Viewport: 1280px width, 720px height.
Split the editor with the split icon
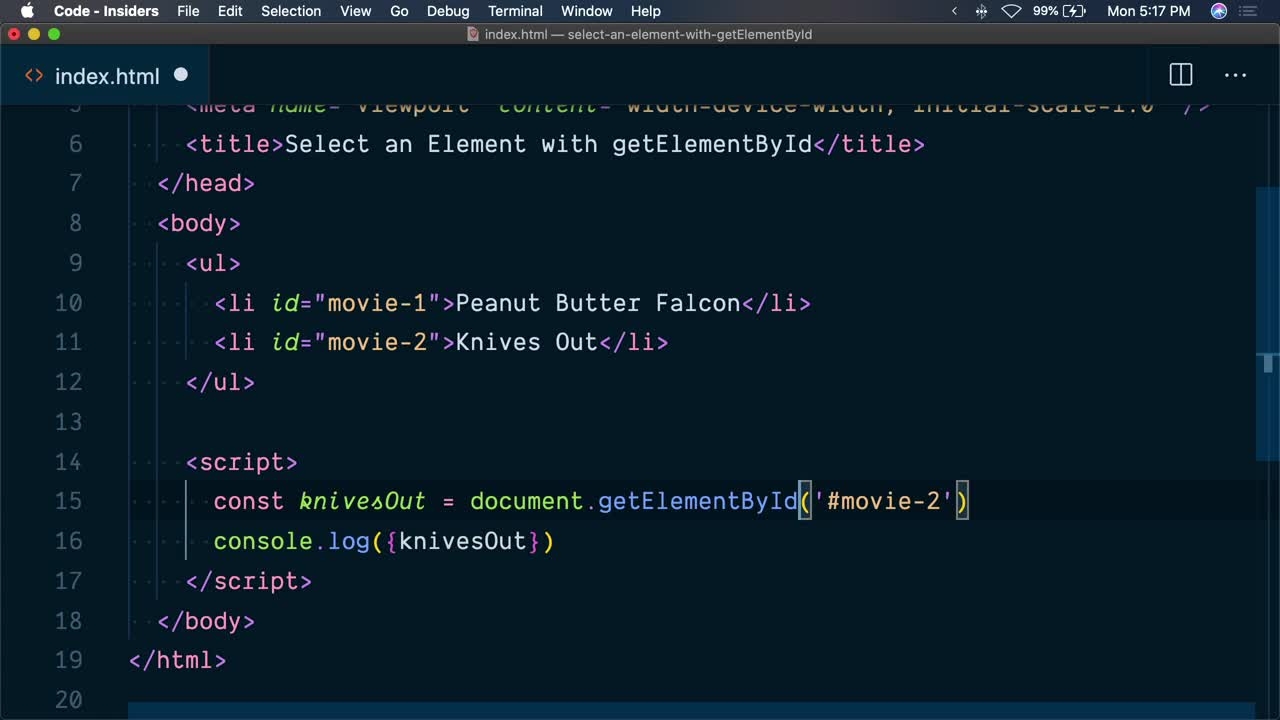click(1181, 75)
